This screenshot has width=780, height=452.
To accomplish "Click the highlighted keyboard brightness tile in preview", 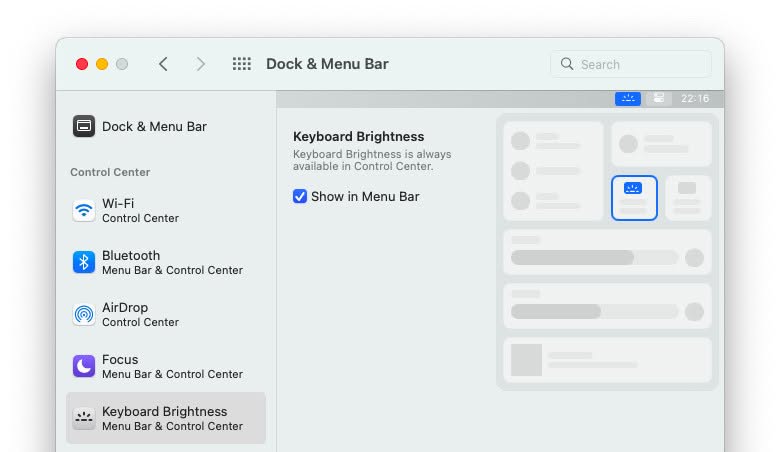I will point(634,197).
